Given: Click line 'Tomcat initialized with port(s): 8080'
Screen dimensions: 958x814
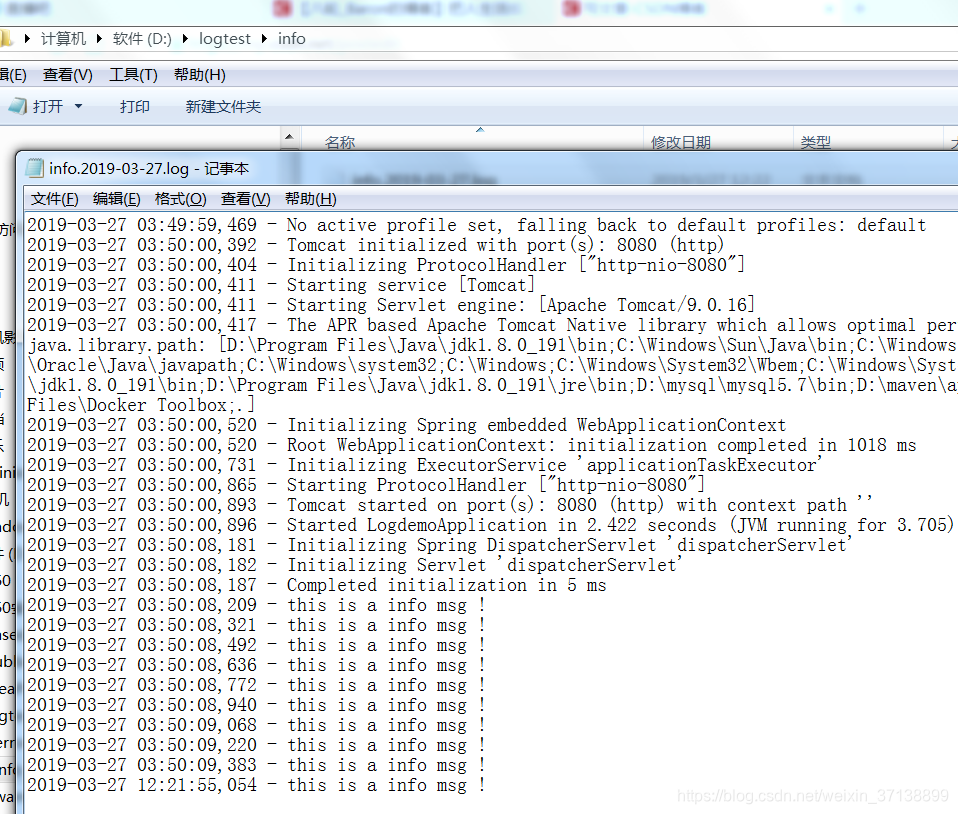Looking at the screenshot, I should point(376,245).
